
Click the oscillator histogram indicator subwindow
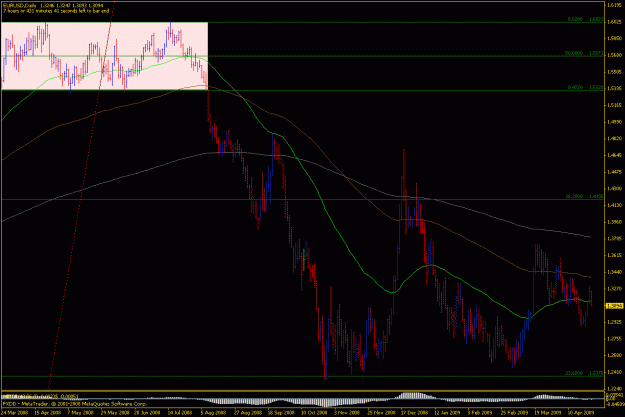click(x=303, y=399)
